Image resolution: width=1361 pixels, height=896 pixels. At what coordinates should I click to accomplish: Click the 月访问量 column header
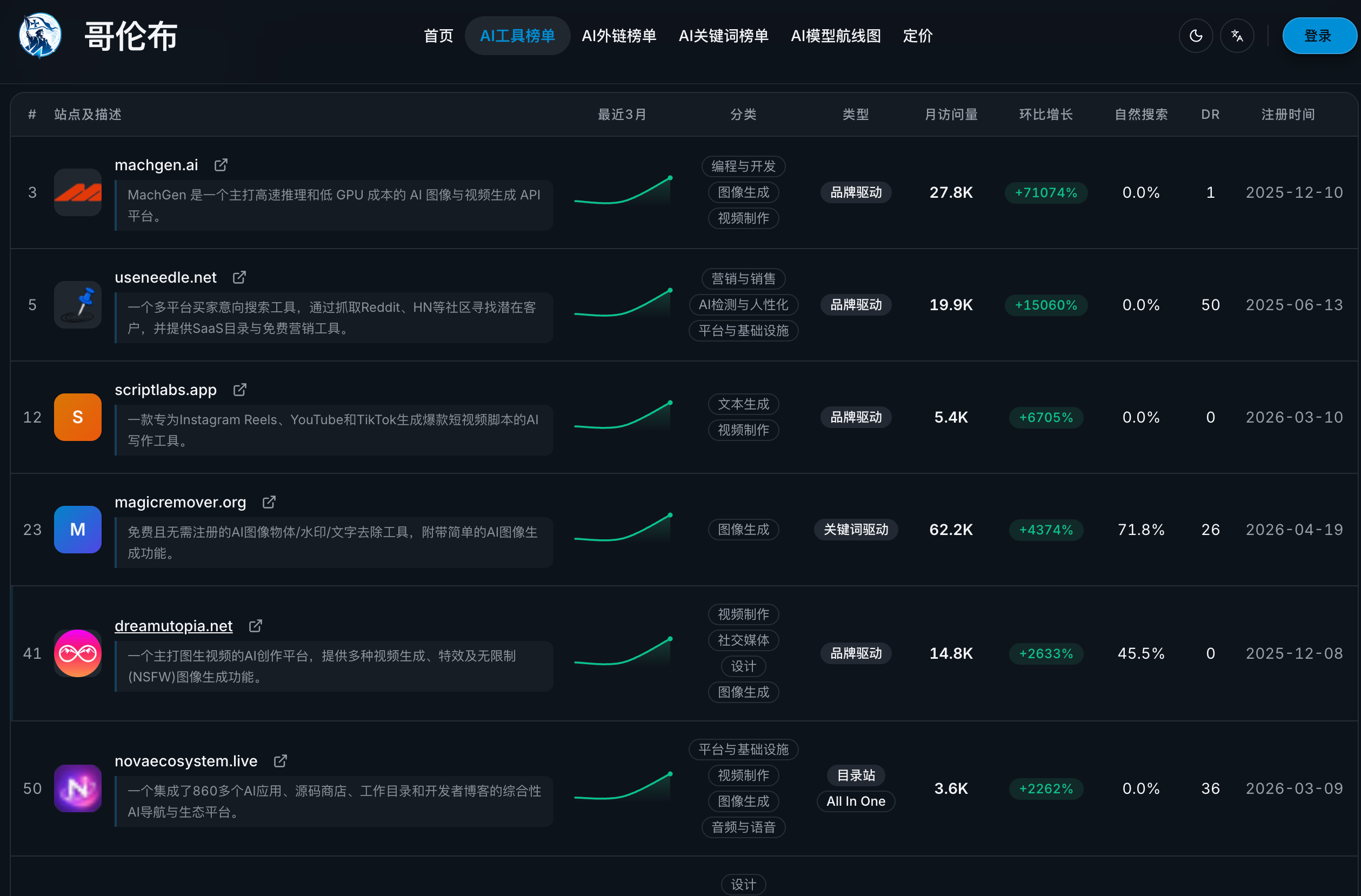[x=951, y=115]
